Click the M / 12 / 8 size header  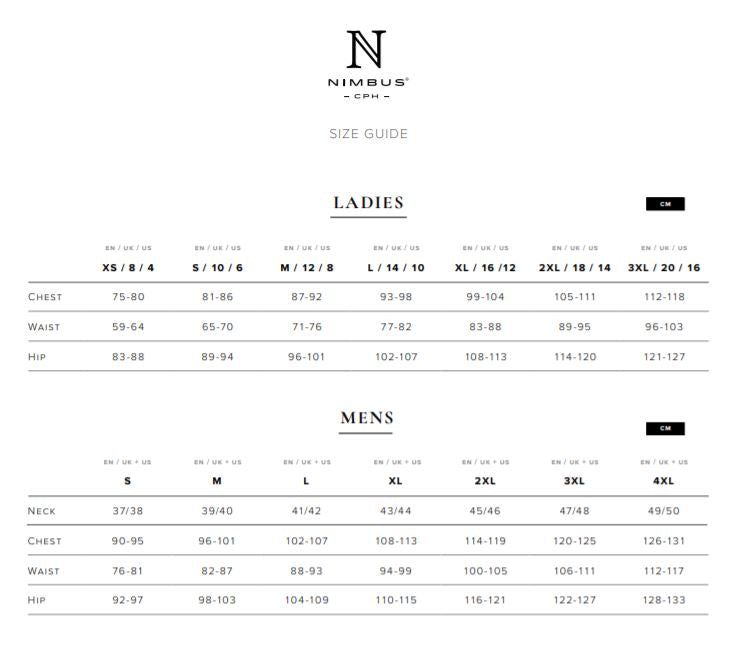click(x=307, y=268)
